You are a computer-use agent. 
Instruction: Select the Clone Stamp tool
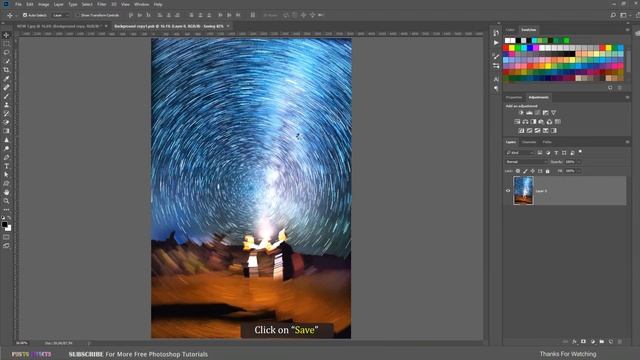tap(6, 105)
